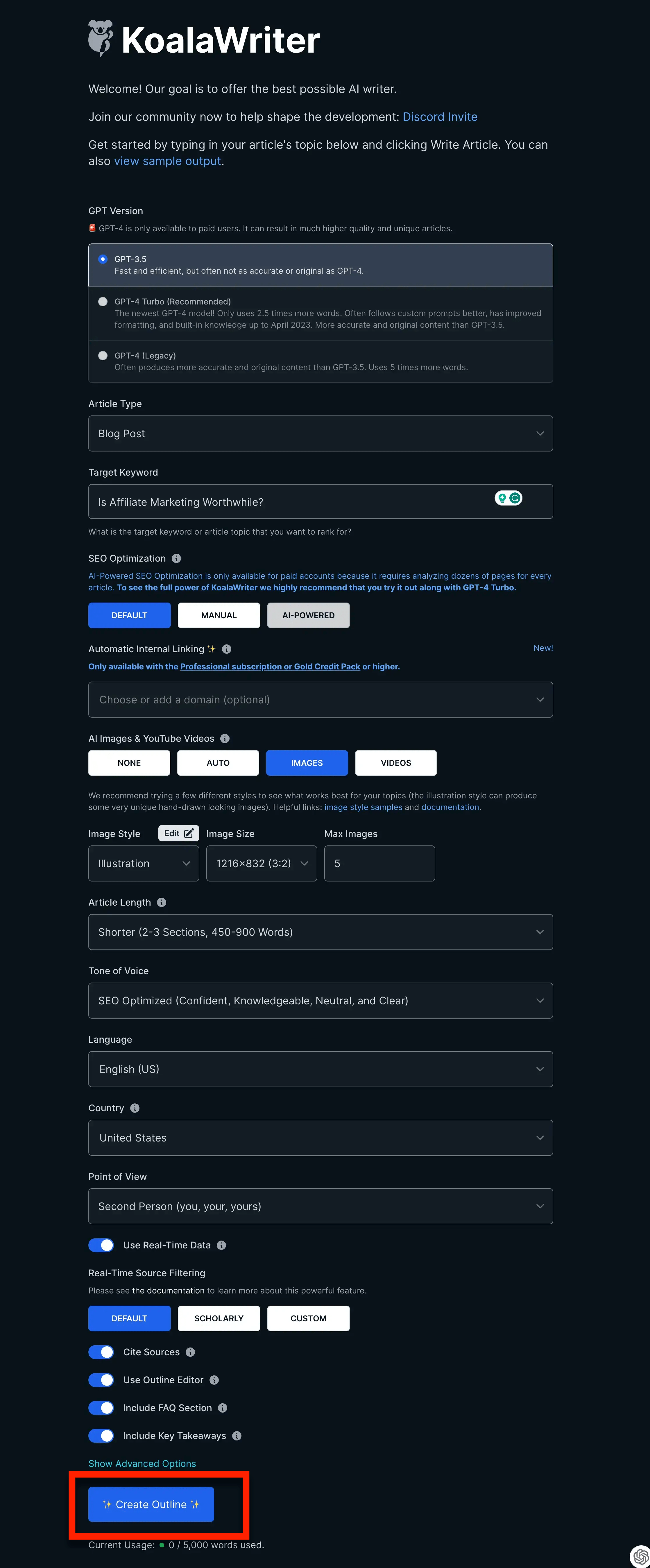
Task: Select the Videos media option
Action: [395, 763]
